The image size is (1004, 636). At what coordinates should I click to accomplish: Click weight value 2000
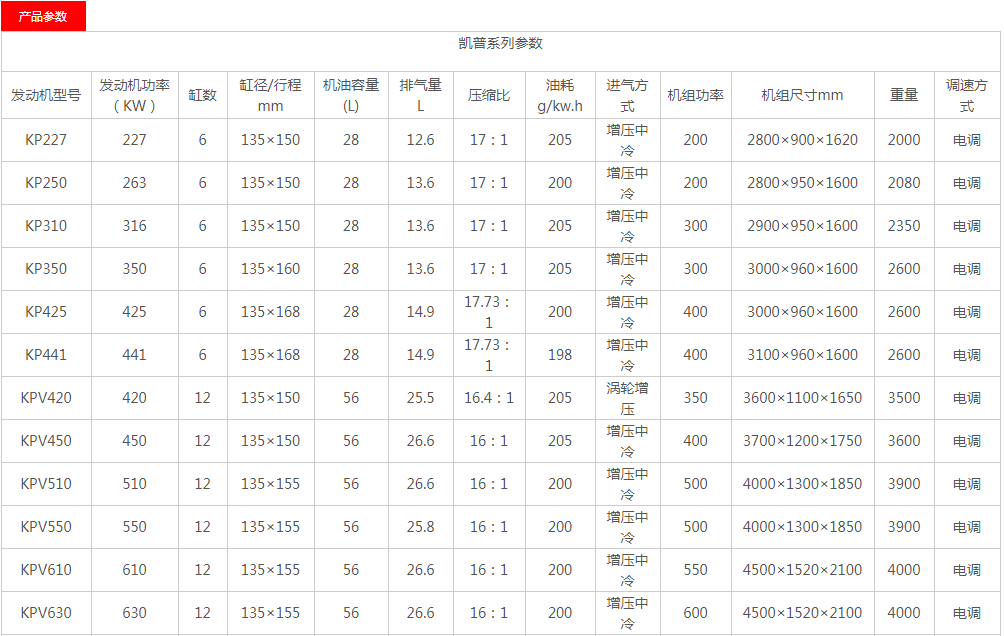[x=904, y=140]
